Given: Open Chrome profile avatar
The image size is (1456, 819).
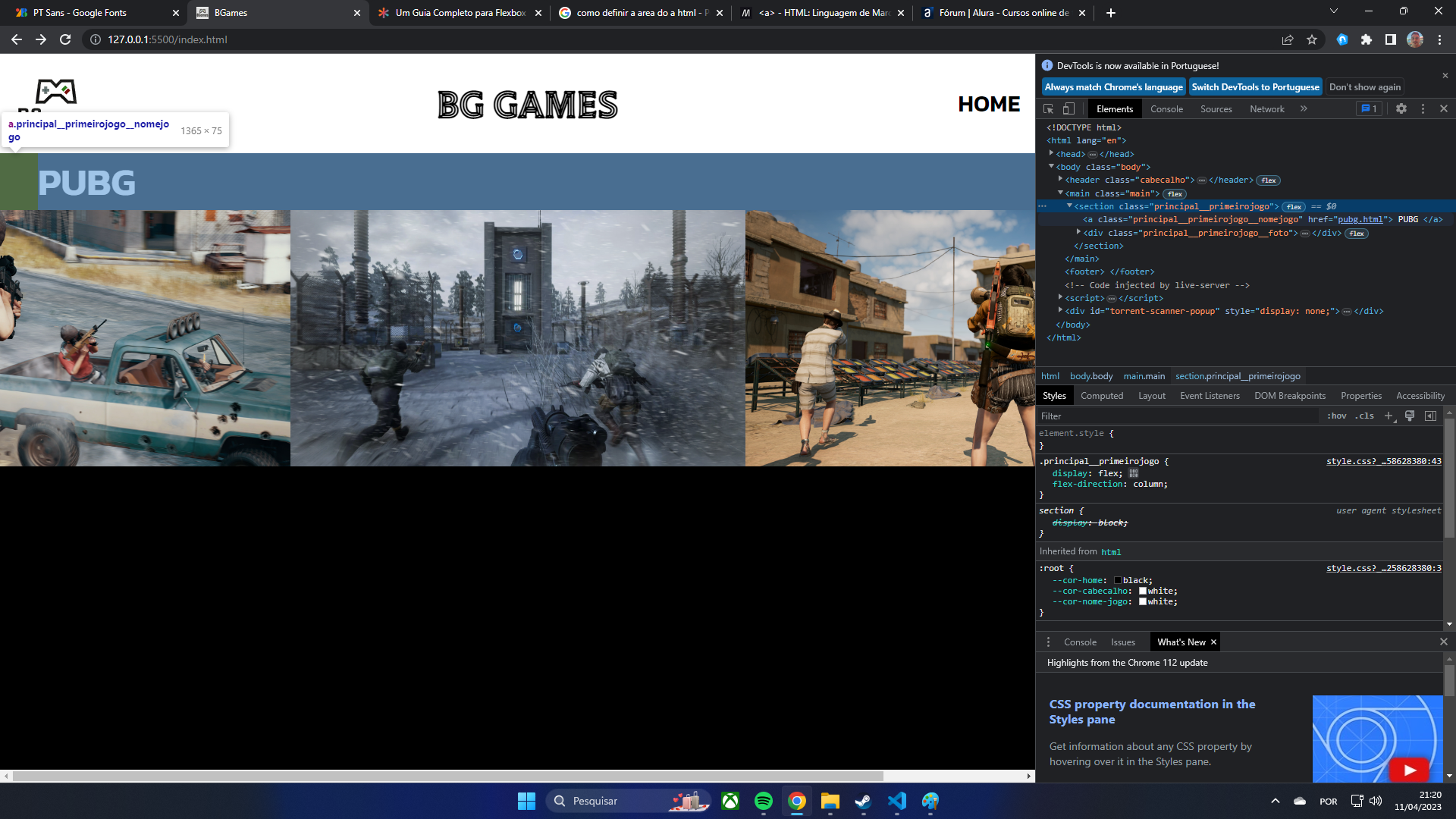Looking at the screenshot, I should (1415, 39).
